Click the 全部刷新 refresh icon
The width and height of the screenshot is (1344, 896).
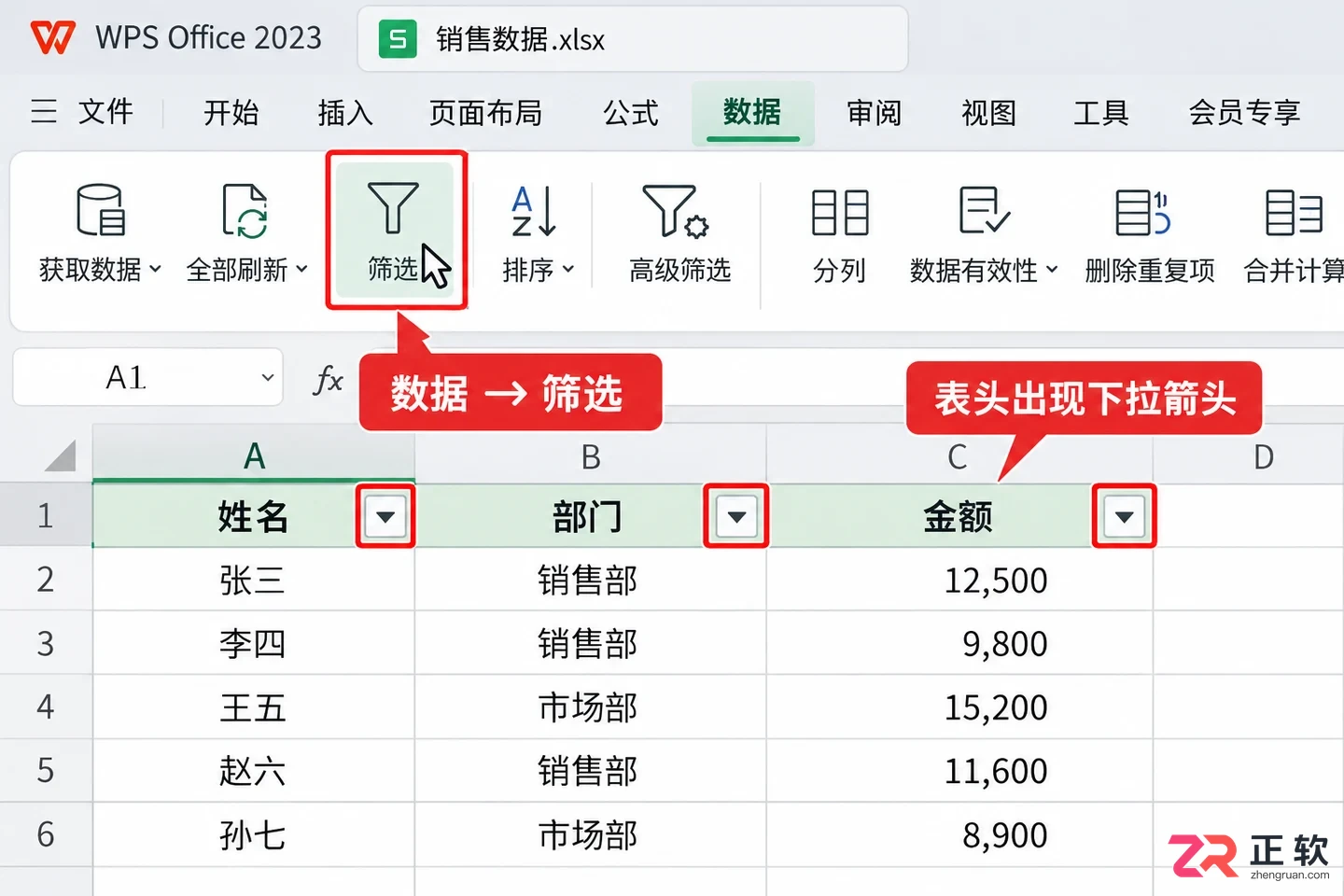click(245, 210)
